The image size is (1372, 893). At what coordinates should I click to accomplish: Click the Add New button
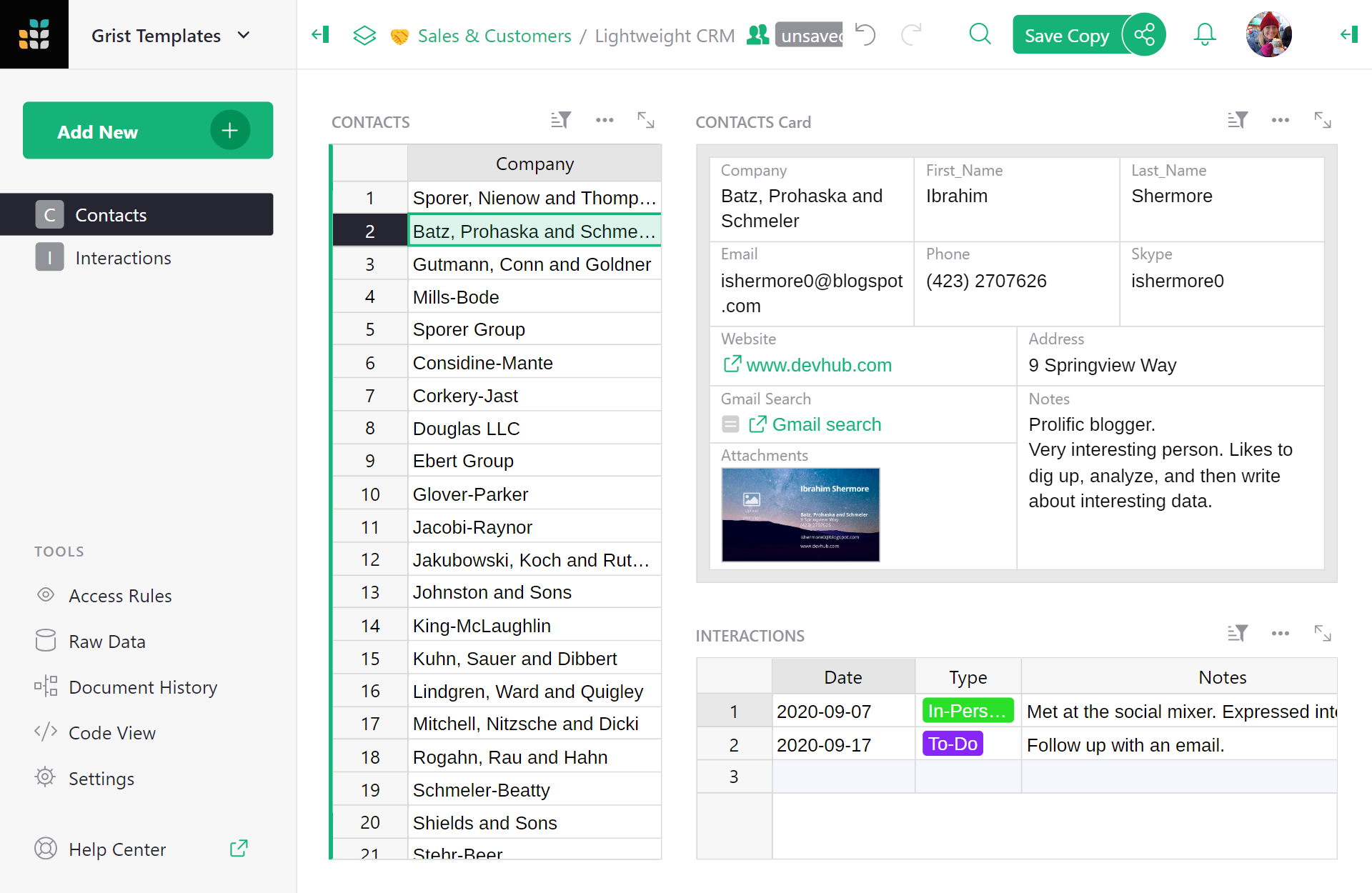(148, 131)
